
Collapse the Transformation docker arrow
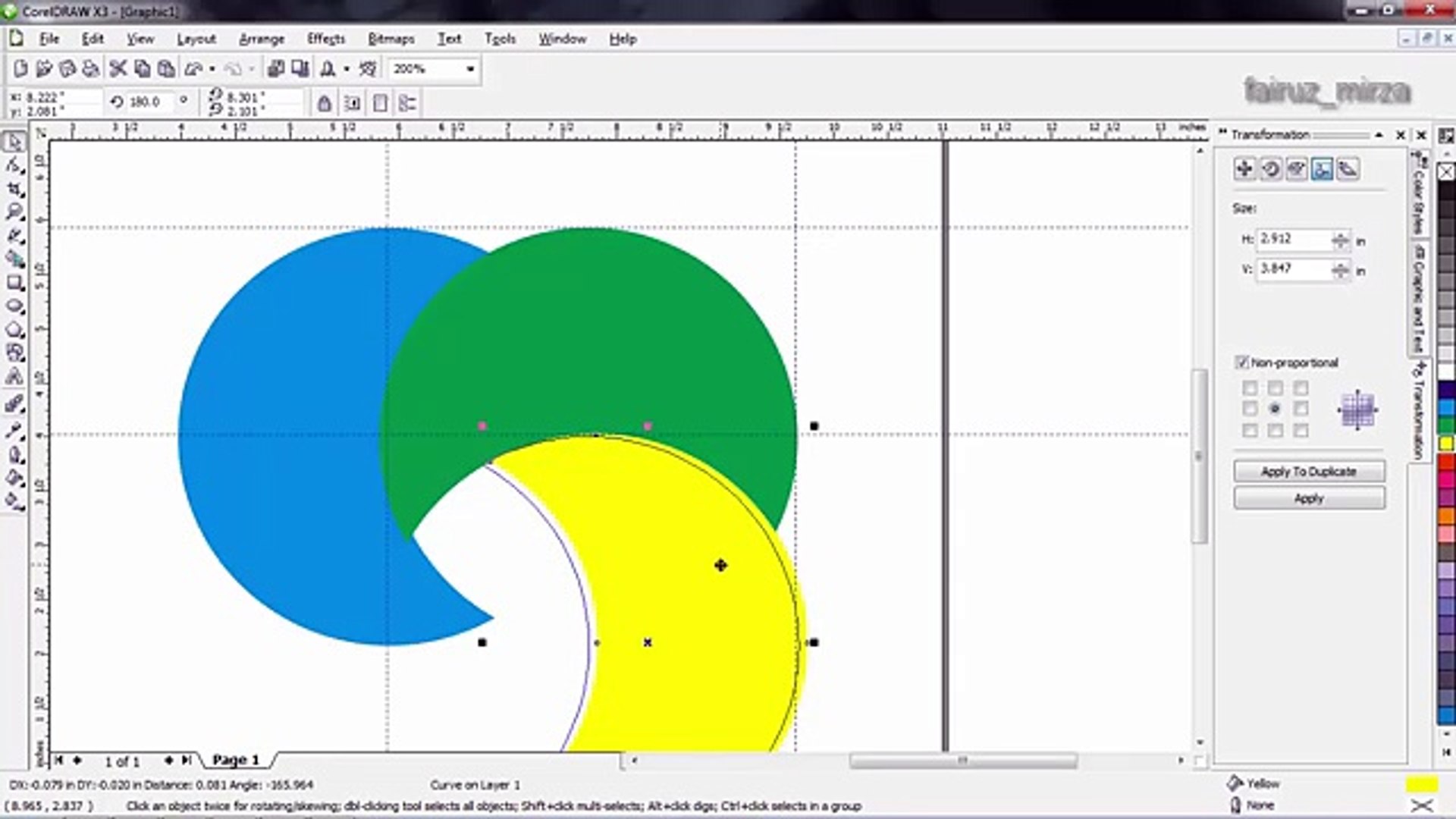pos(1379,135)
